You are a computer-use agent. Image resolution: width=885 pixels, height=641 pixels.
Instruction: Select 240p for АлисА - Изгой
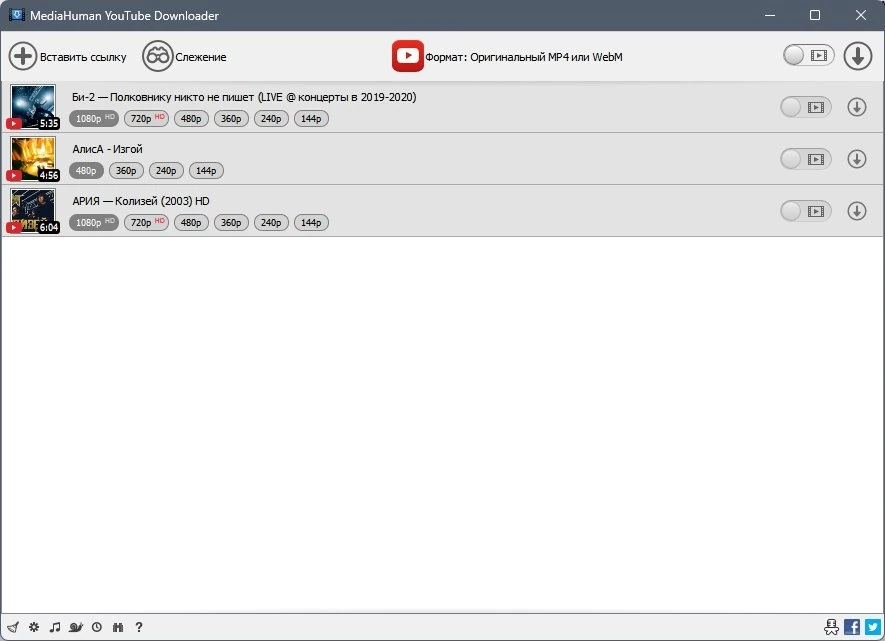point(166,170)
